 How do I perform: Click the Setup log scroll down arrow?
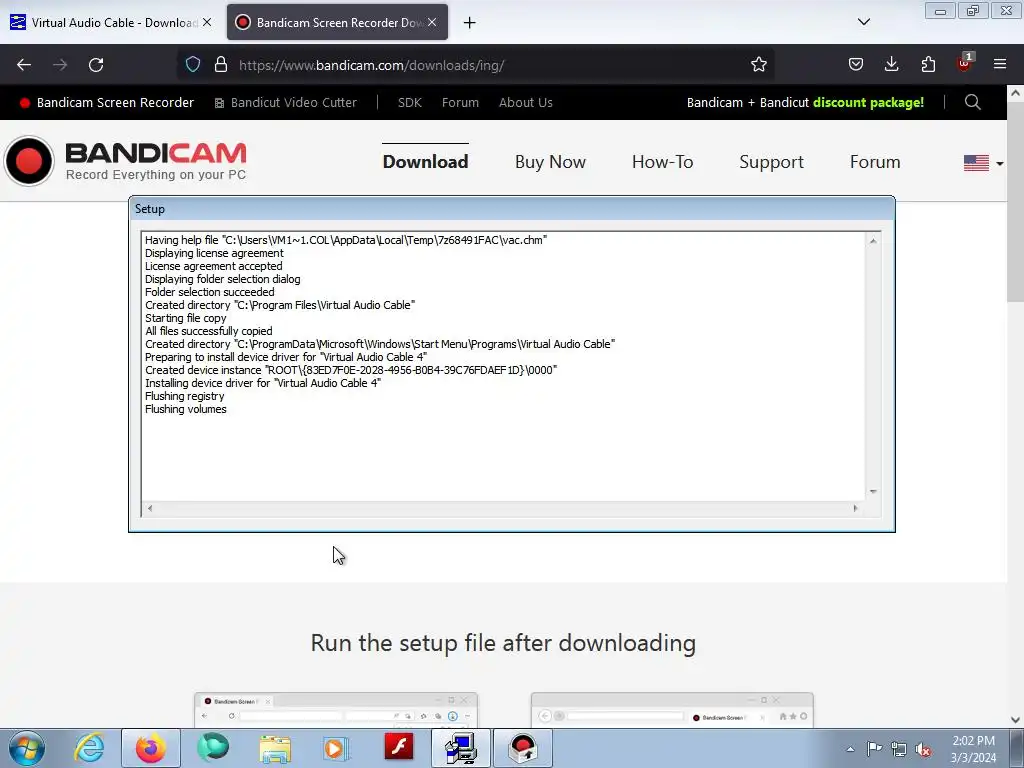873,492
